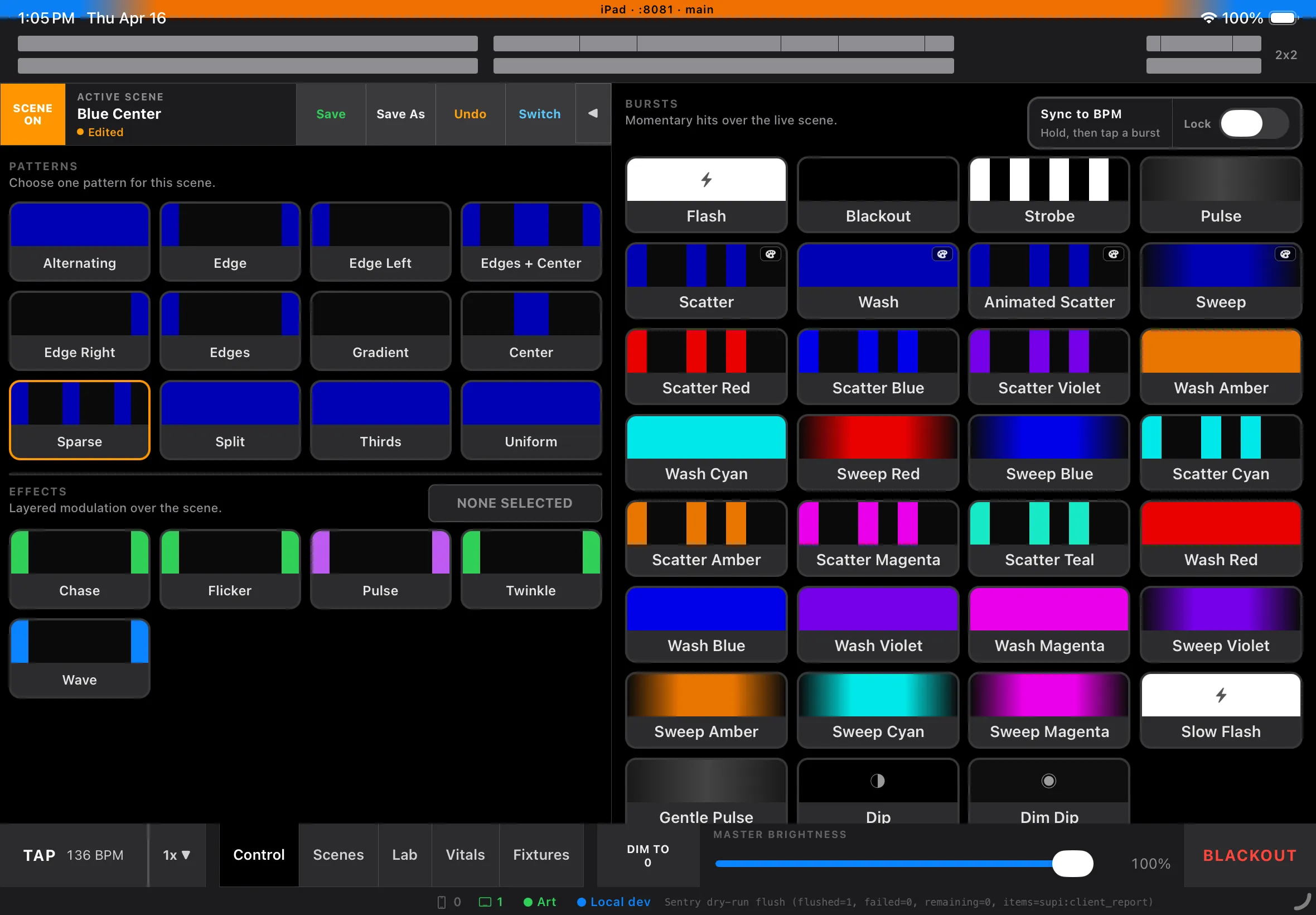This screenshot has height=915, width=1316.
Task: Toggle the SCENE ON button
Action: 33,114
